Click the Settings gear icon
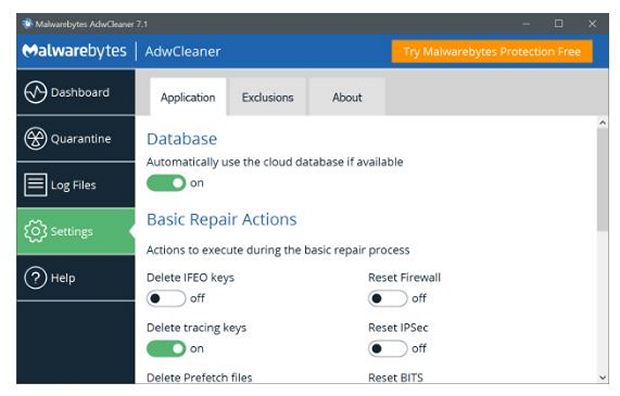 pos(35,231)
